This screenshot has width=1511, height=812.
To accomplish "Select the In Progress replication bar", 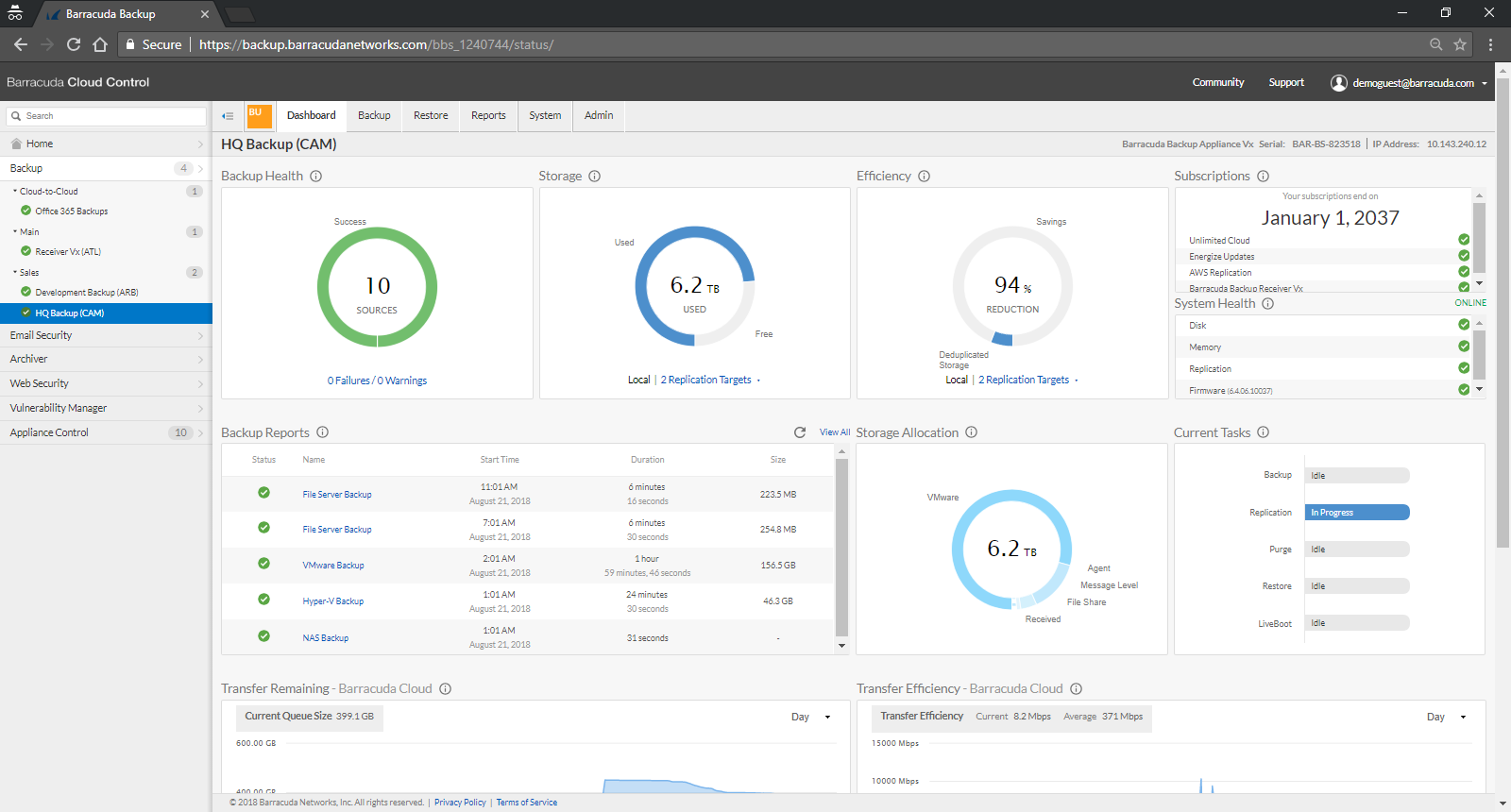I will tap(1358, 513).
